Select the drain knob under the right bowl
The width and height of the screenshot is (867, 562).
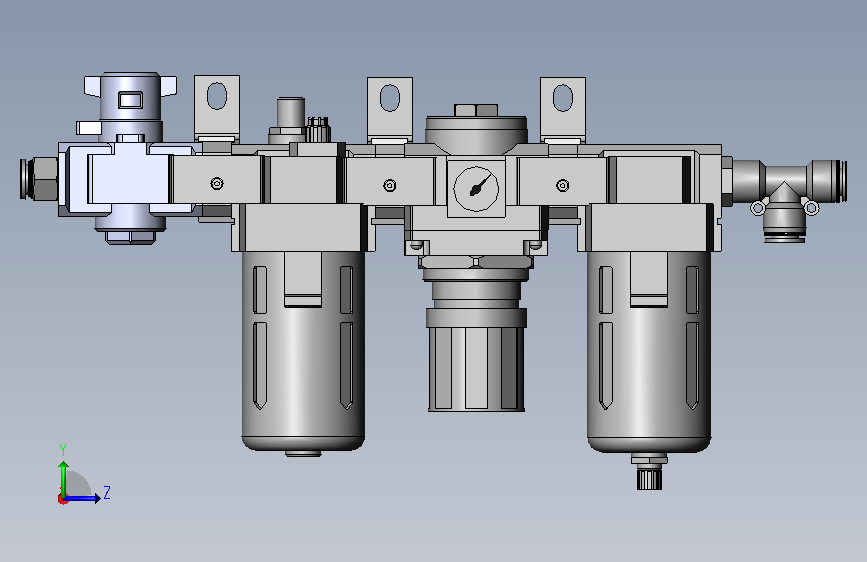click(649, 478)
